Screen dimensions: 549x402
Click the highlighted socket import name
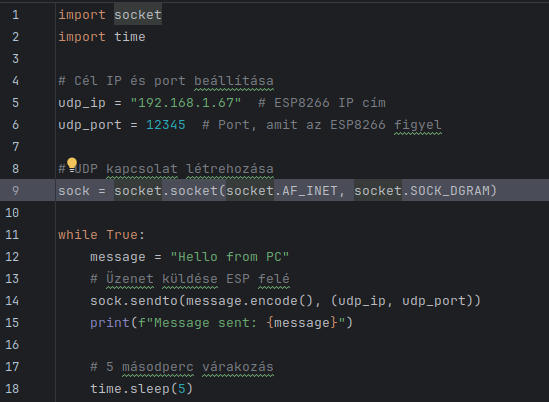click(x=138, y=15)
